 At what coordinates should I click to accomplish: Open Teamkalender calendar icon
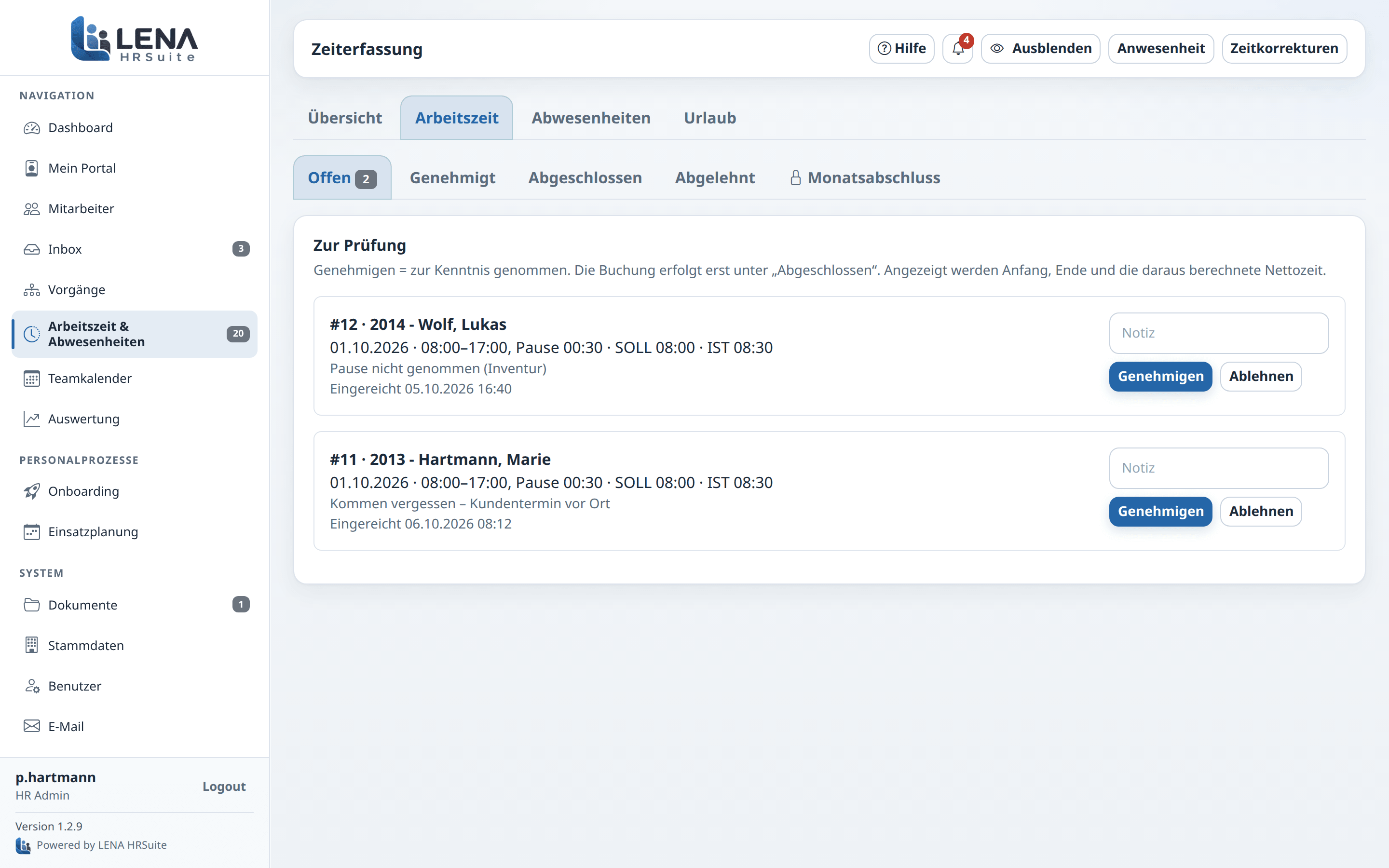31,379
